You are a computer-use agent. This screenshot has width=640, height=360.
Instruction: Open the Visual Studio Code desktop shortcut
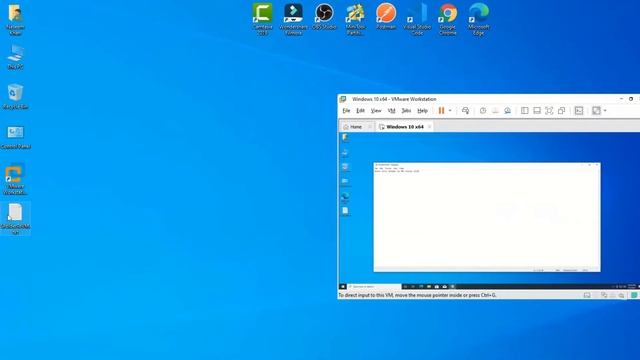pos(417,19)
